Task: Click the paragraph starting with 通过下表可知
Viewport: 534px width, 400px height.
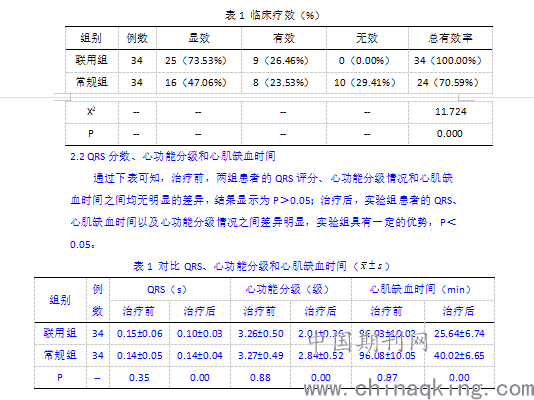Action: 263,211
